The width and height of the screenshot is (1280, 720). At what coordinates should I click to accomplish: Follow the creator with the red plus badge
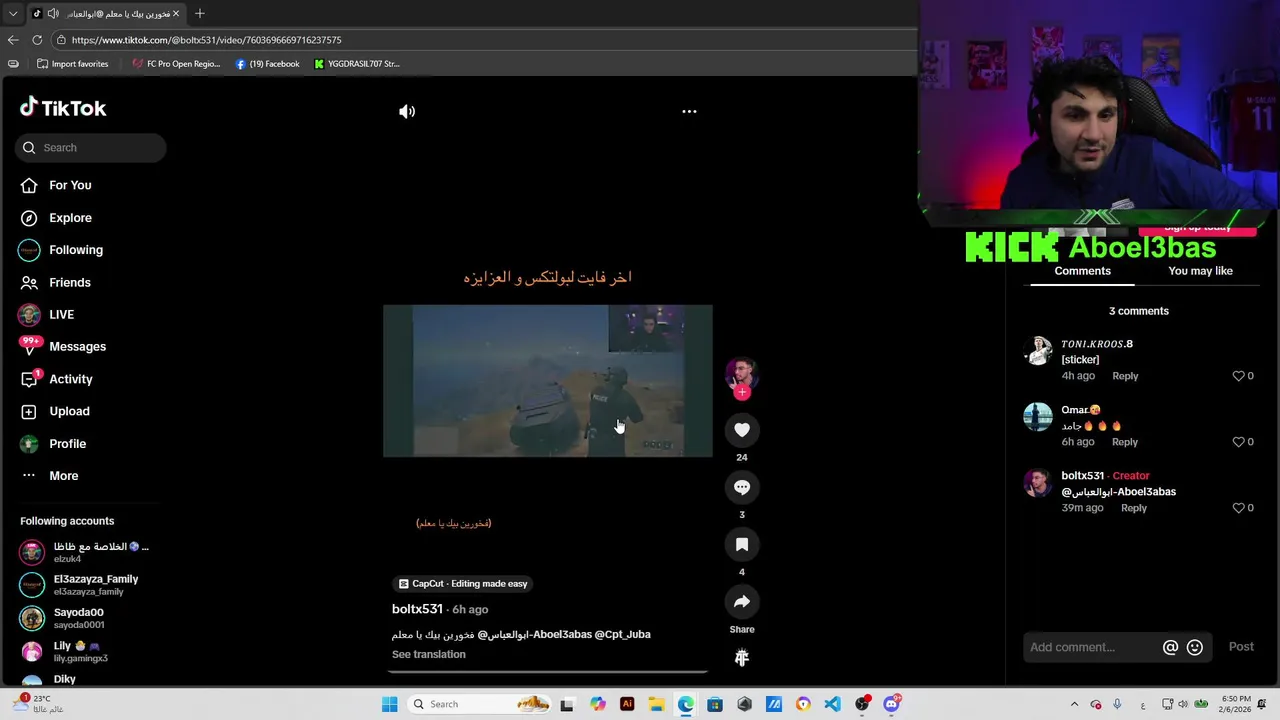(x=742, y=393)
